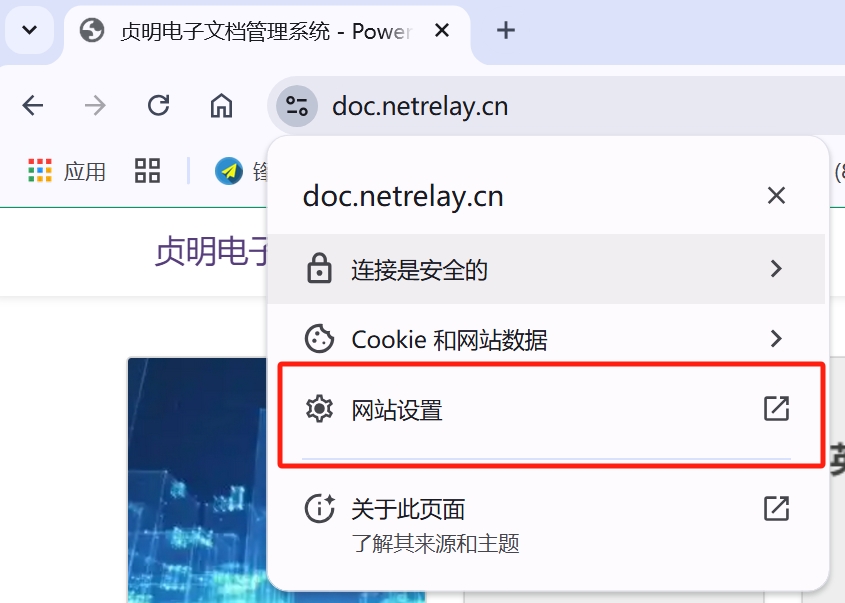Click the site information tune icon

point(296,106)
